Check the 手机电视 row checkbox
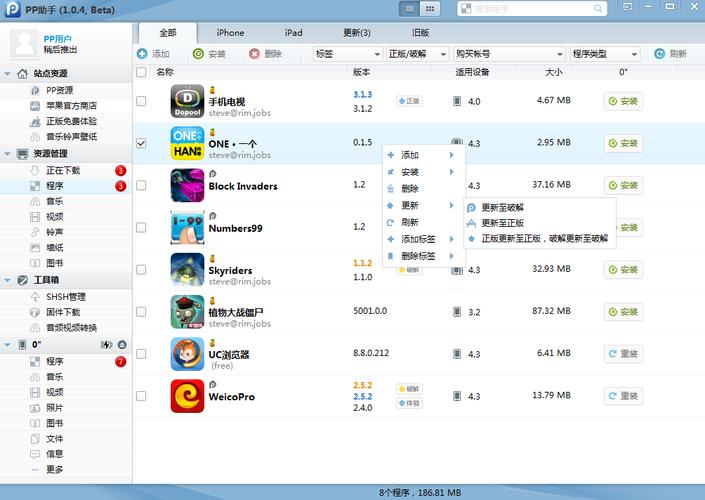 click(141, 101)
